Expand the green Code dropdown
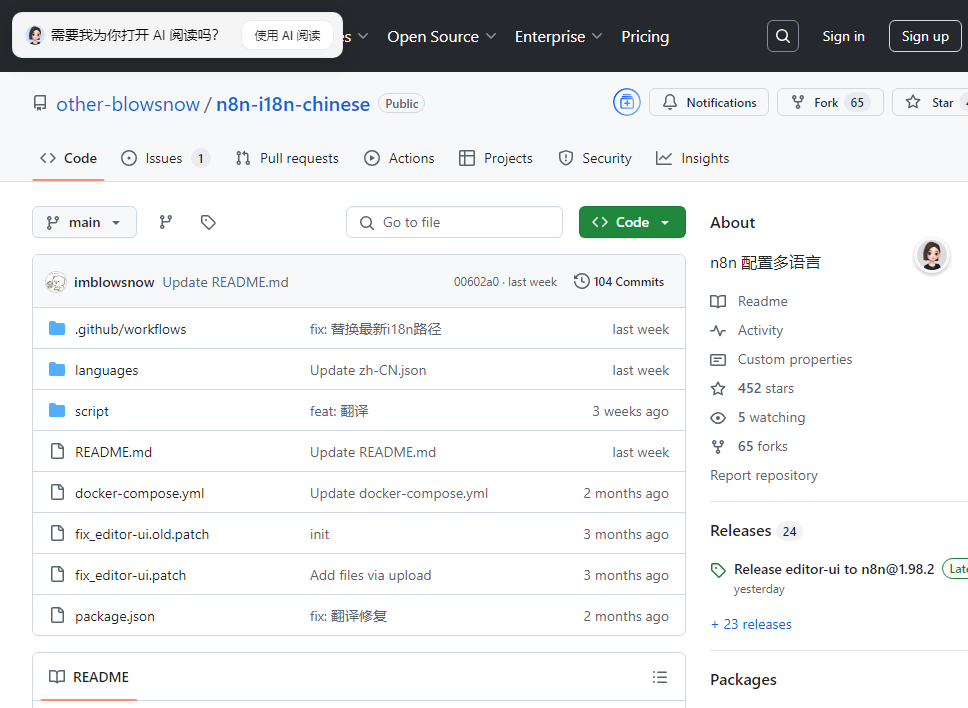The width and height of the screenshot is (968, 708). coord(632,222)
